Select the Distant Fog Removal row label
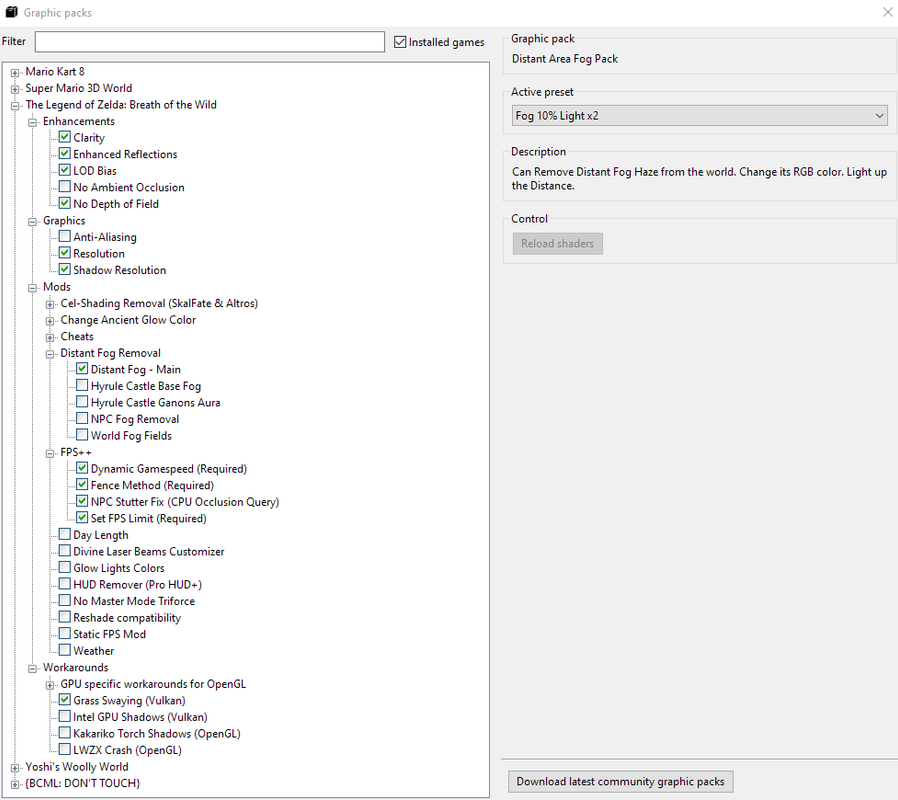 click(111, 353)
